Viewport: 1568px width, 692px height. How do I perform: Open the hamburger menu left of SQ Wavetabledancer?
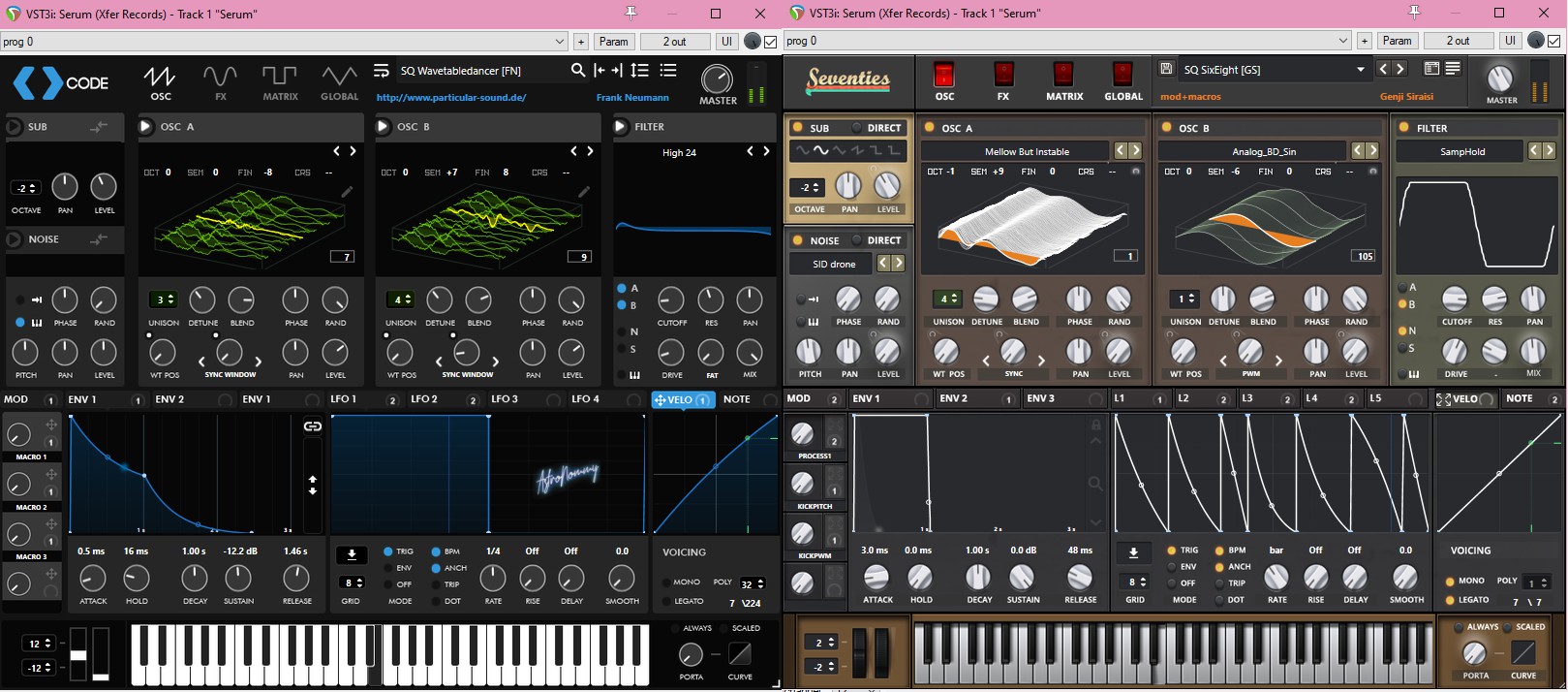382,70
